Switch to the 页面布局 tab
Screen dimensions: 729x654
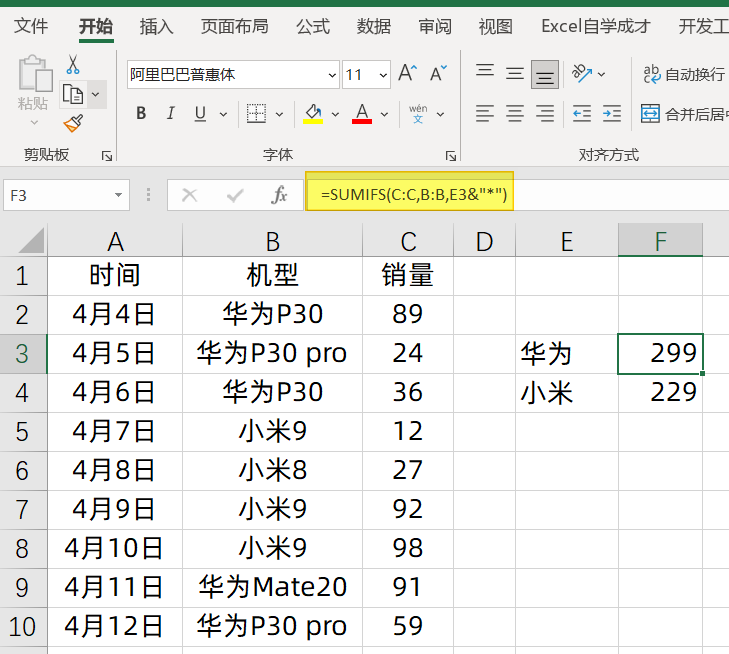[x=234, y=26]
